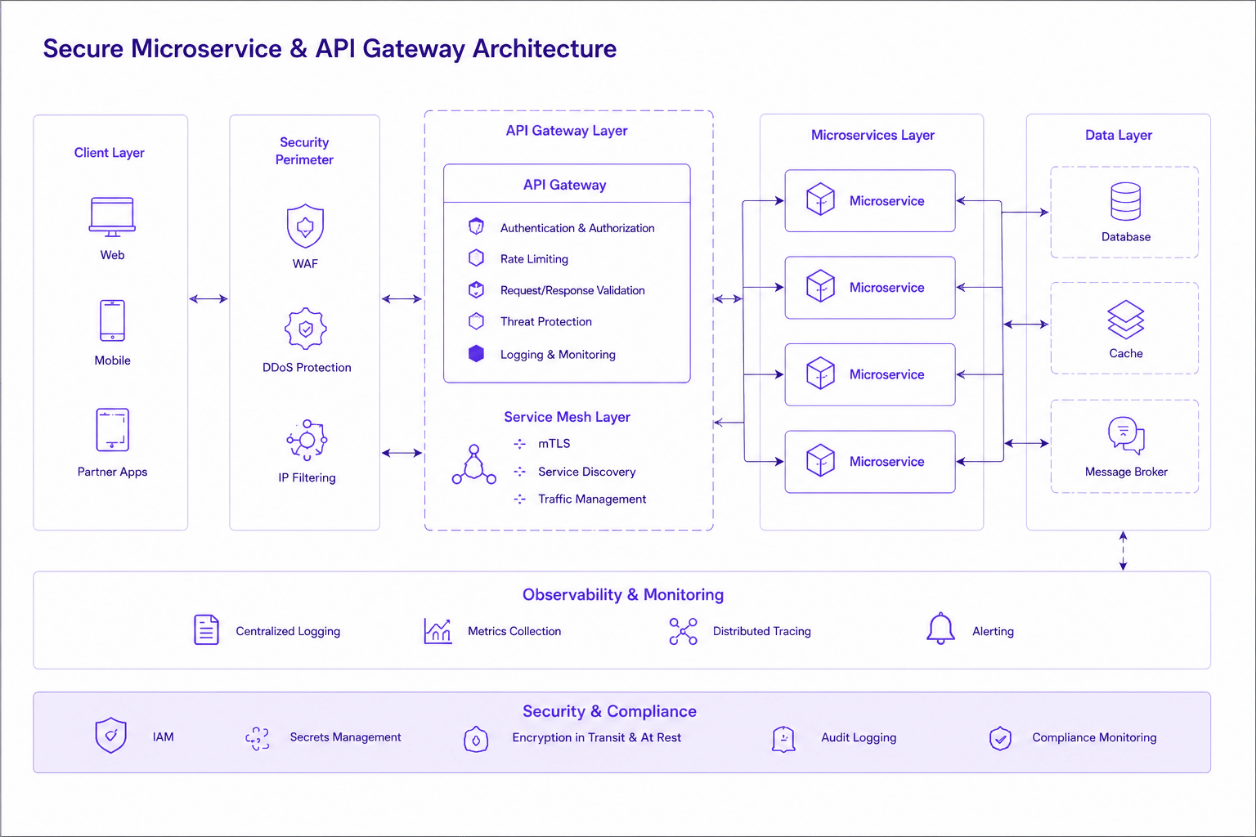Click the Request/Response Validation label
The image size is (1256, 837).
point(573,290)
